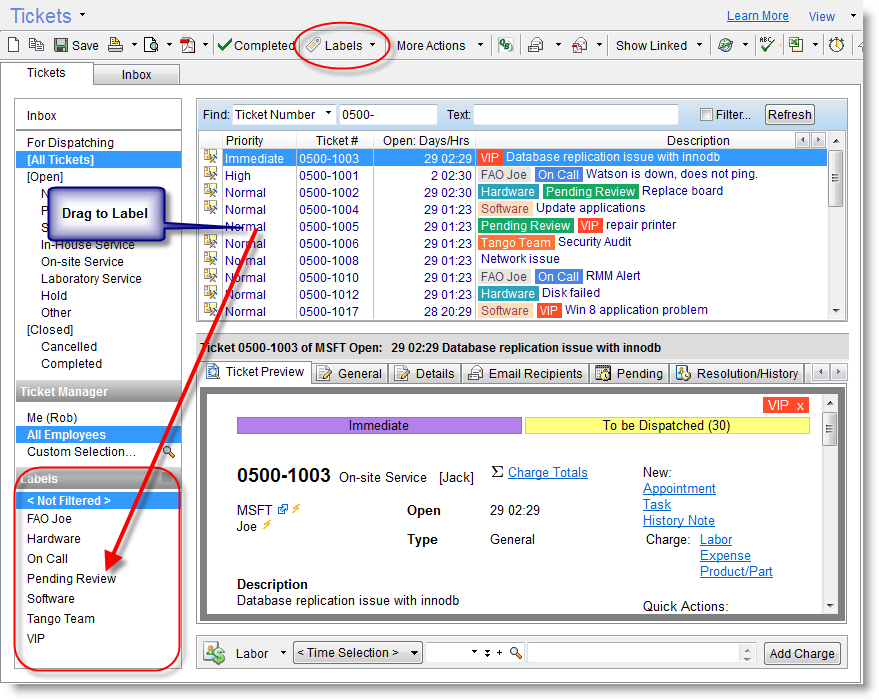Click the spell check ABC icon

767,45
